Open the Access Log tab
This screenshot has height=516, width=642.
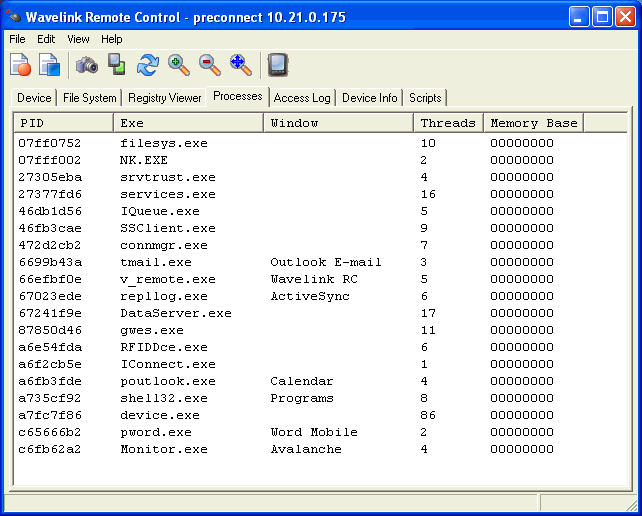(302, 98)
